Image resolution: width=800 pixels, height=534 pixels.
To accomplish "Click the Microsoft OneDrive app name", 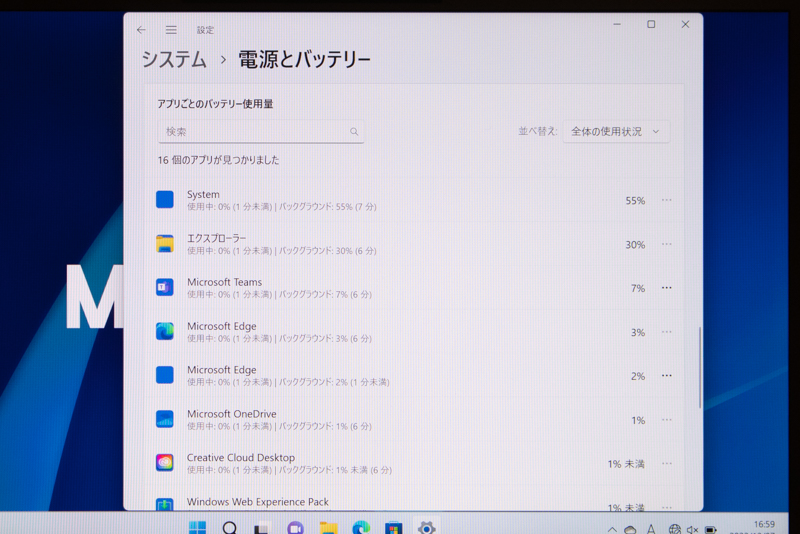I will click(232, 414).
